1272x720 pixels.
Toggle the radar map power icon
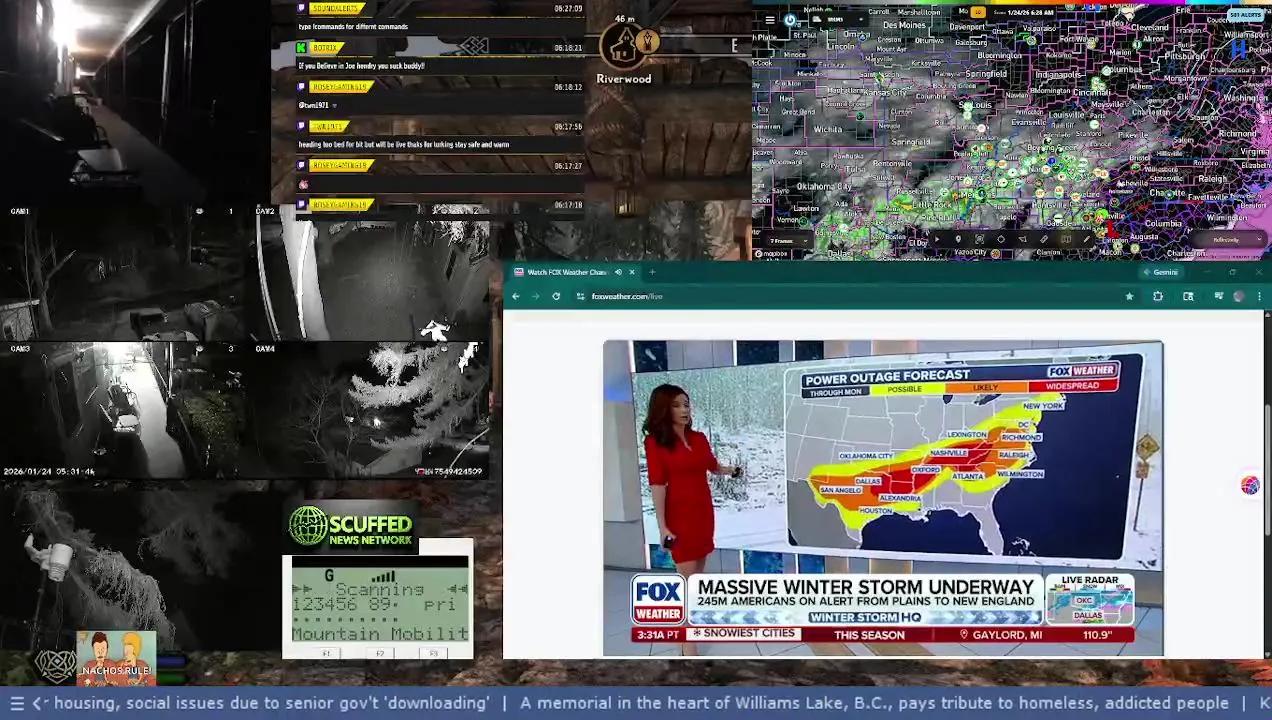click(x=790, y=19)
